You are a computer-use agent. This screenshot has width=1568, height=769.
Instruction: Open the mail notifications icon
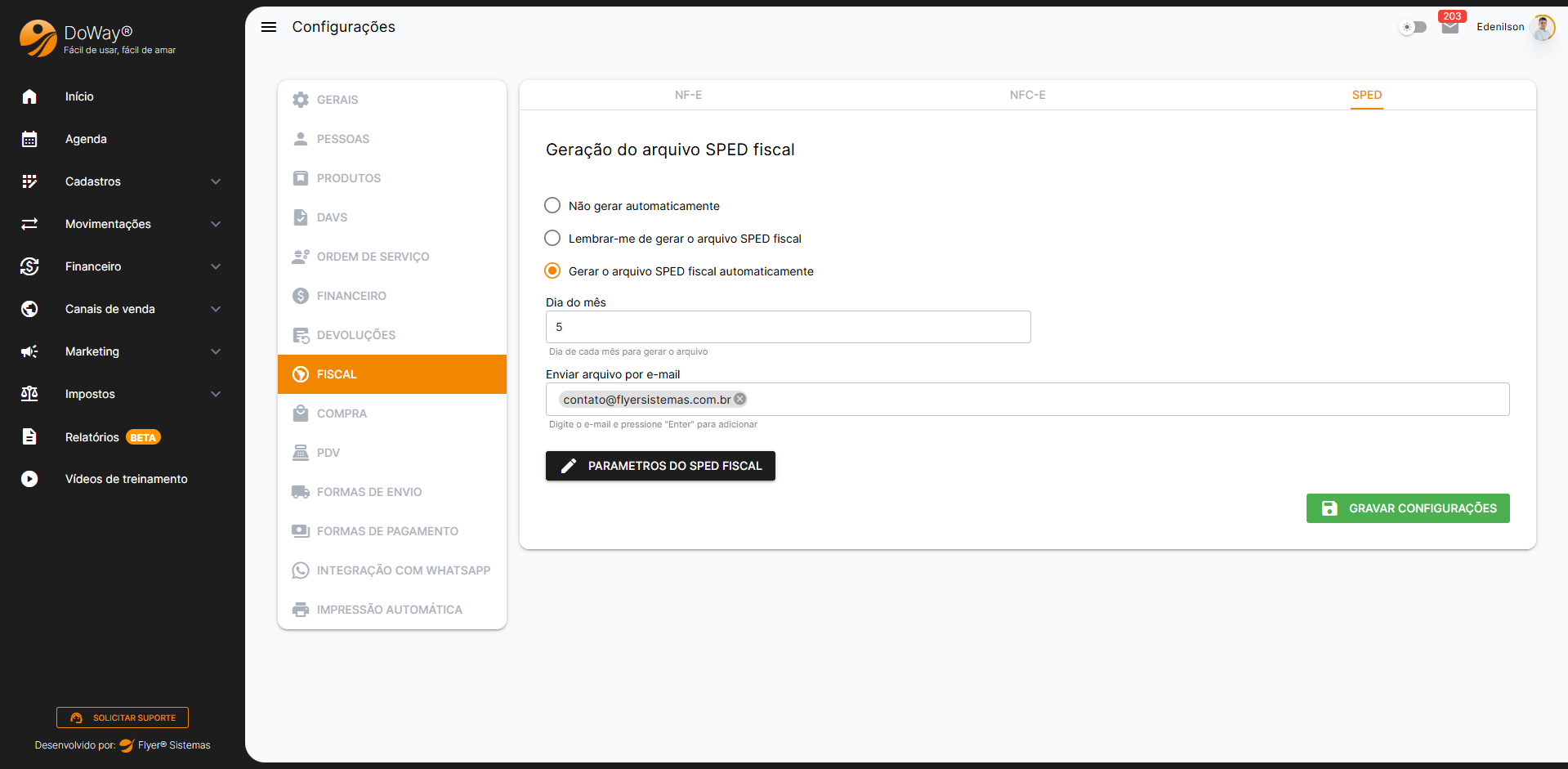tap(1450, 27)
